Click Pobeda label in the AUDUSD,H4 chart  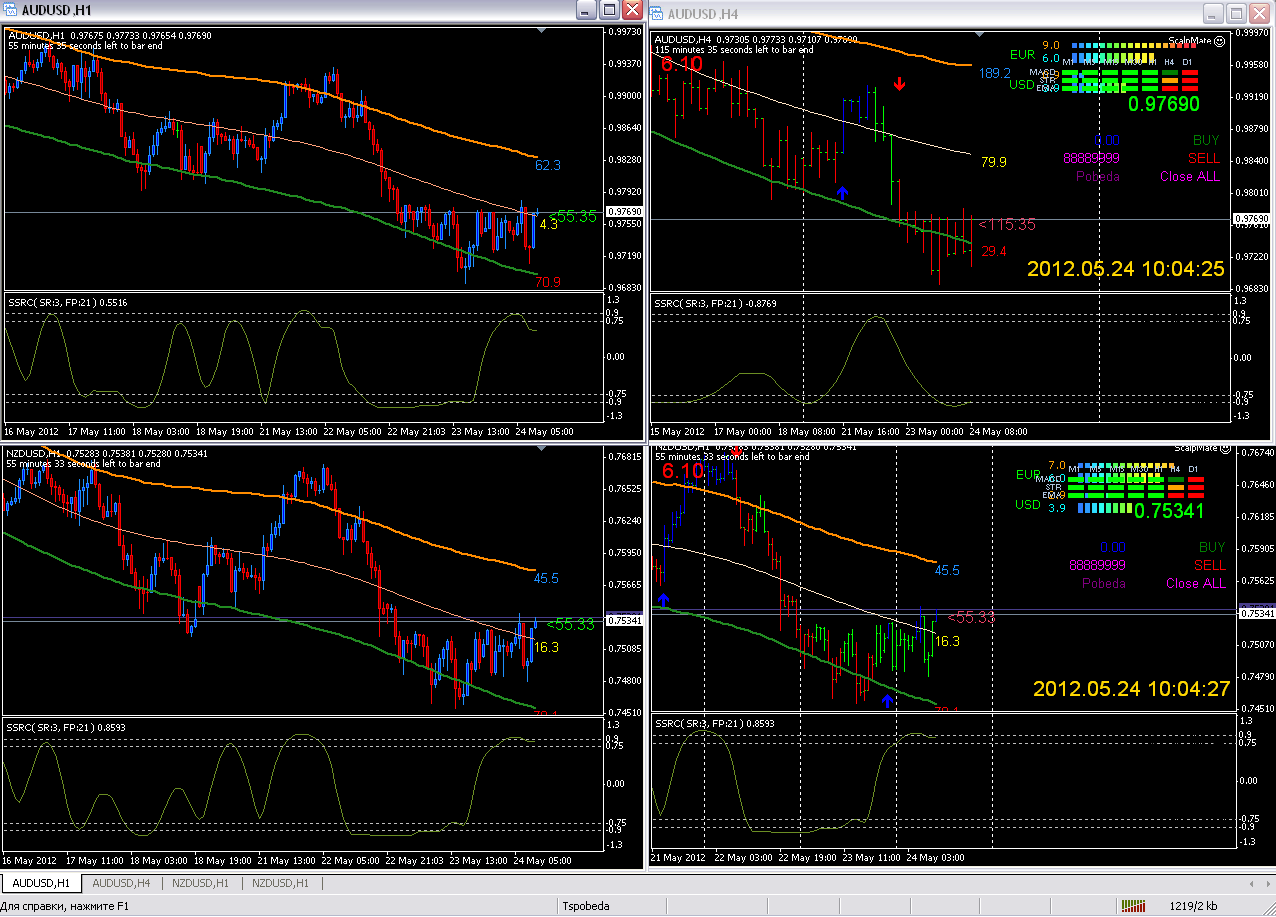1098,176
